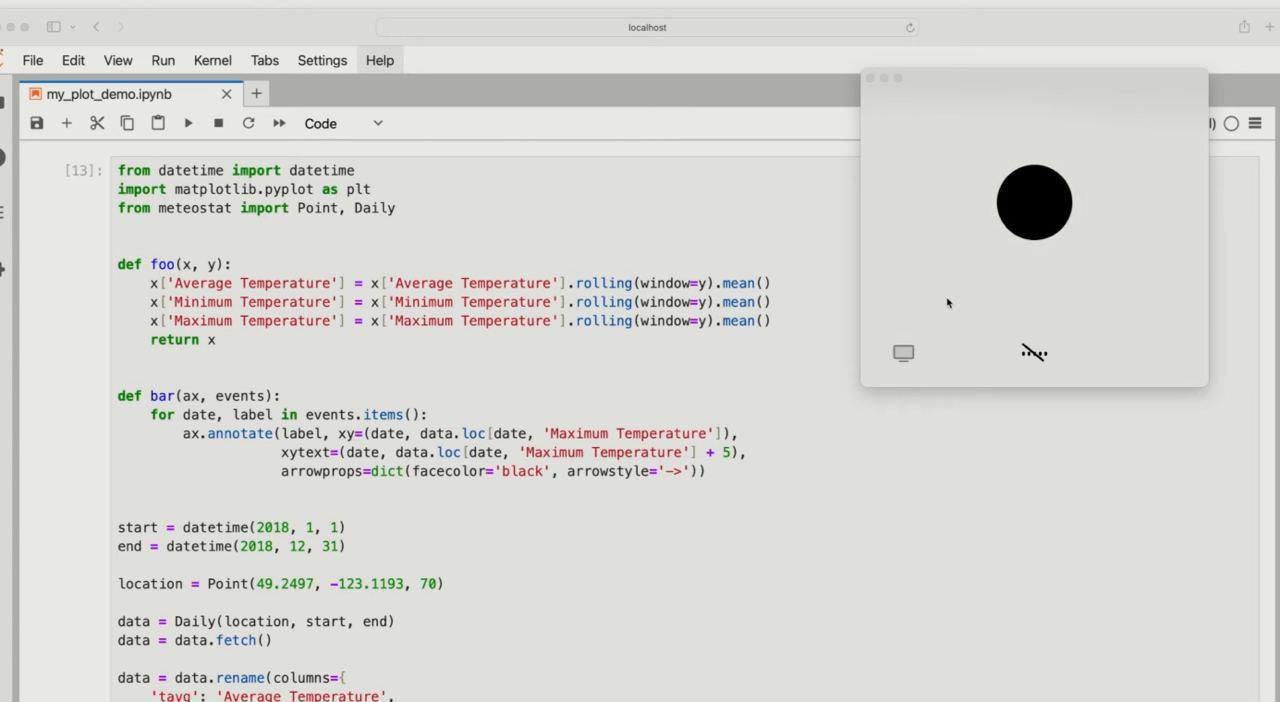
Task: Paste cell from the clipboard icon
Action: click(x=158, y=123)
